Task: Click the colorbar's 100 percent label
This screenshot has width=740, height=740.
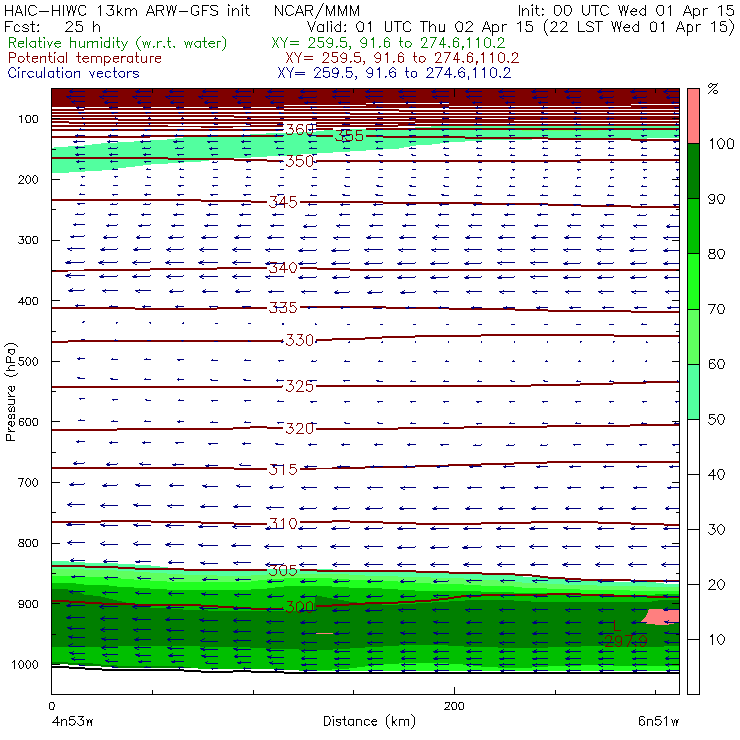Action: 721,144
